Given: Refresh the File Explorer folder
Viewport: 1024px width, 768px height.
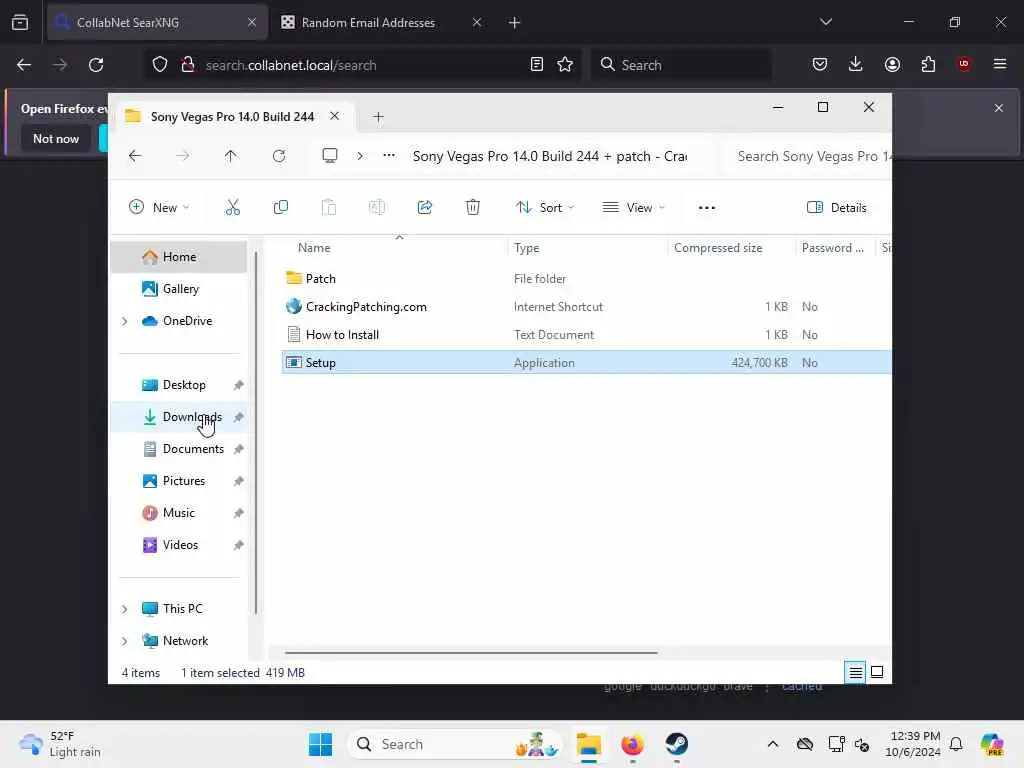Looking at the screenshot, I should pos(279,156).
